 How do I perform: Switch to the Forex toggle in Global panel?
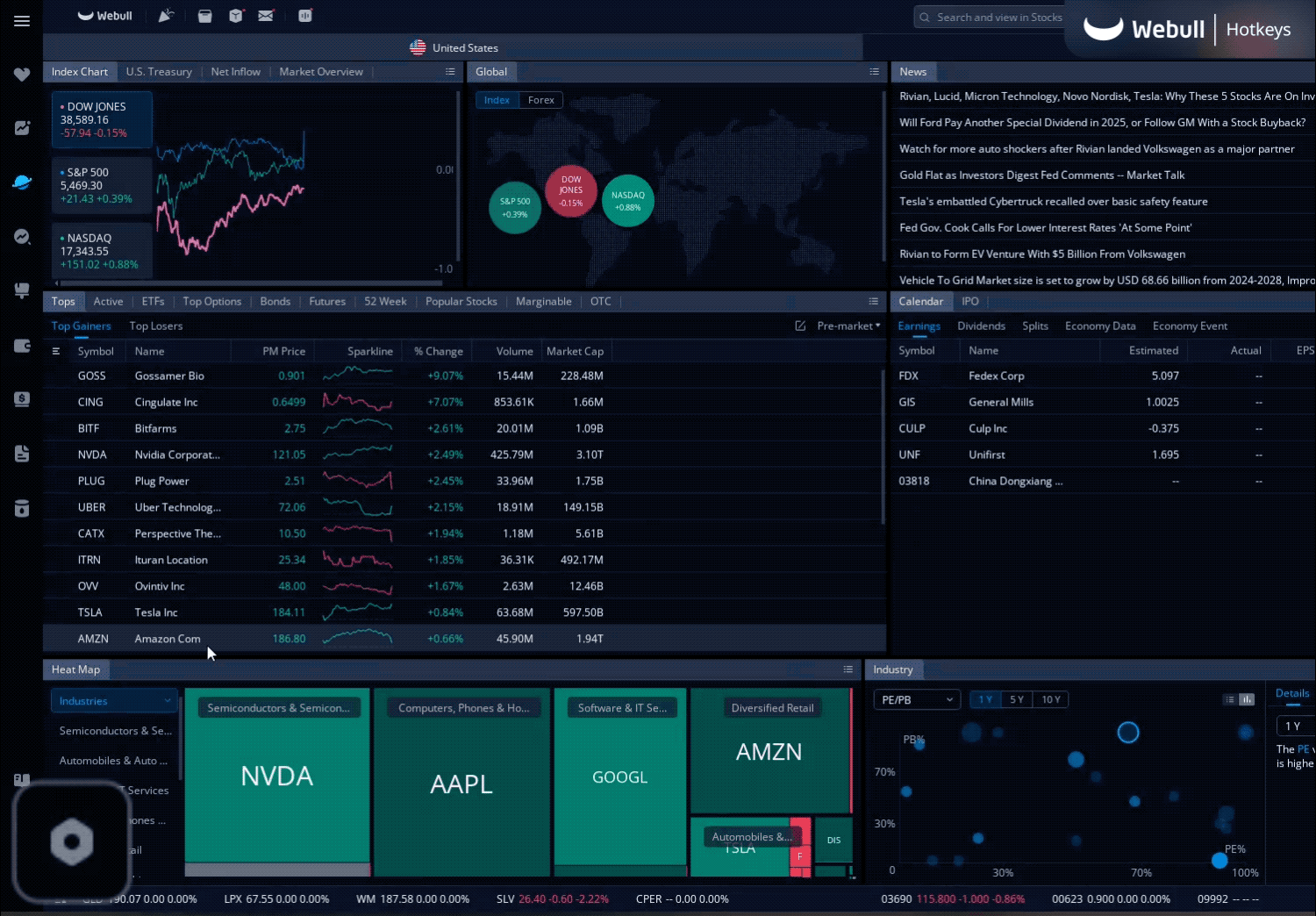[540, 99]
